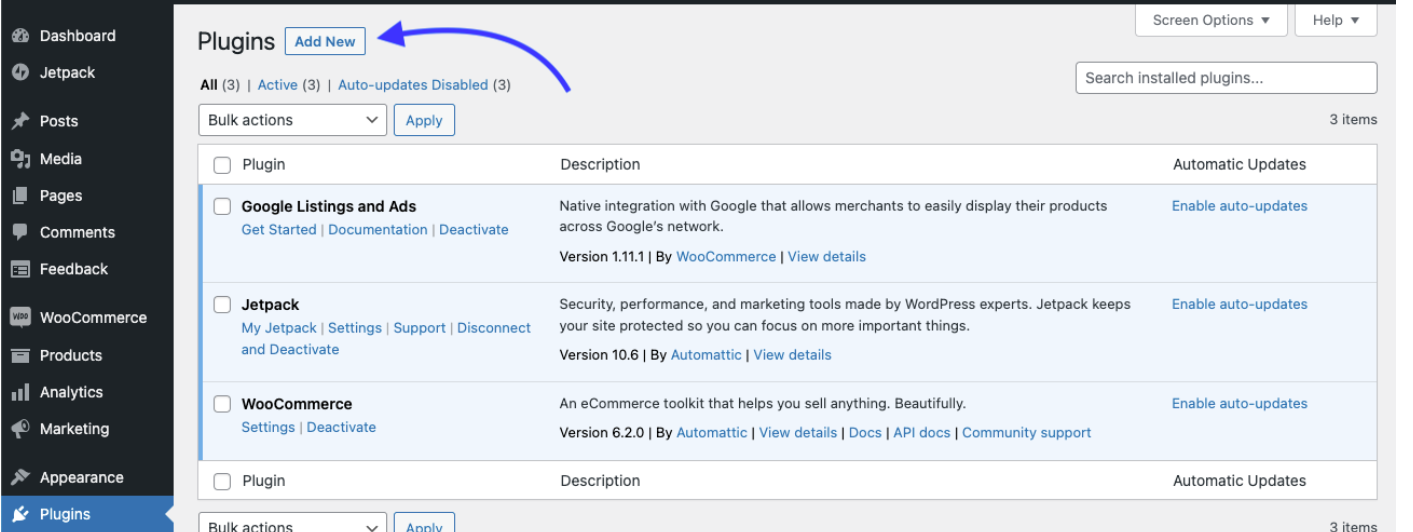Tick the select-all checkbox in table header
Screen dimensions: 1413x532
(x=223, y=165)
